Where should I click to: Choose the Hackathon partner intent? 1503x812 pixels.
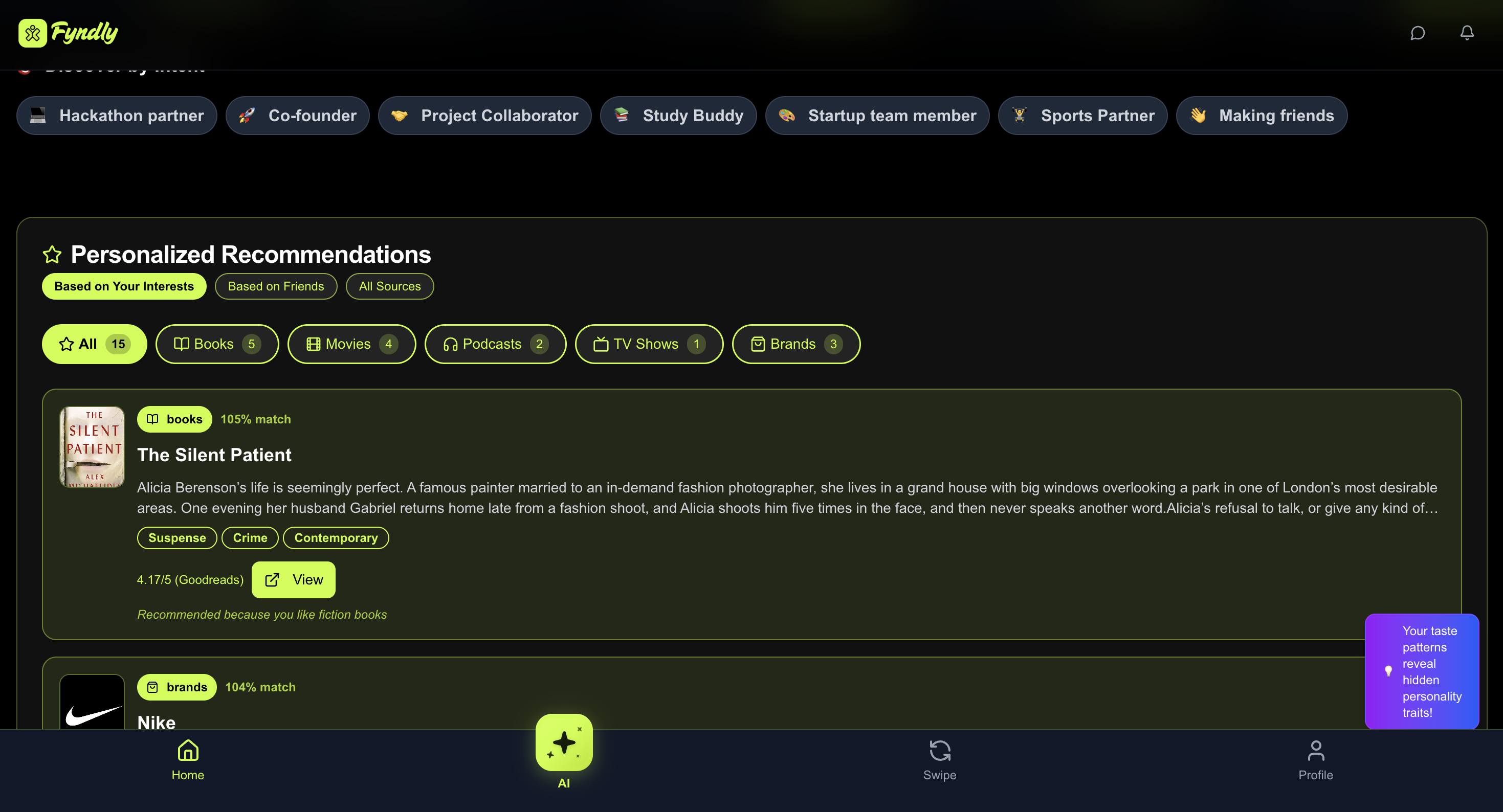[117, 116]
